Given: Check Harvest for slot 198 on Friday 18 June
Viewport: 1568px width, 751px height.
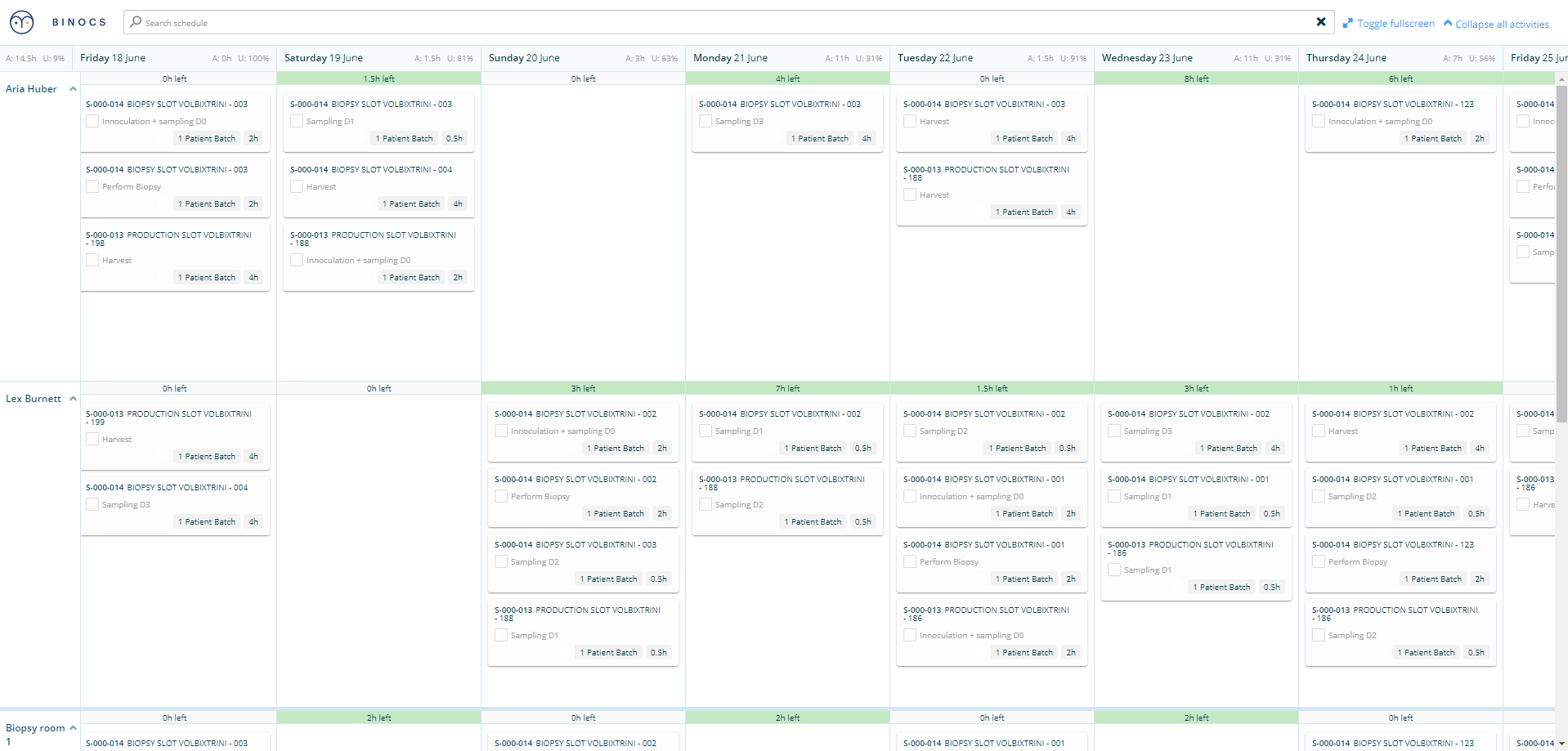Looking at the screenshot, I should coord(92,260).
